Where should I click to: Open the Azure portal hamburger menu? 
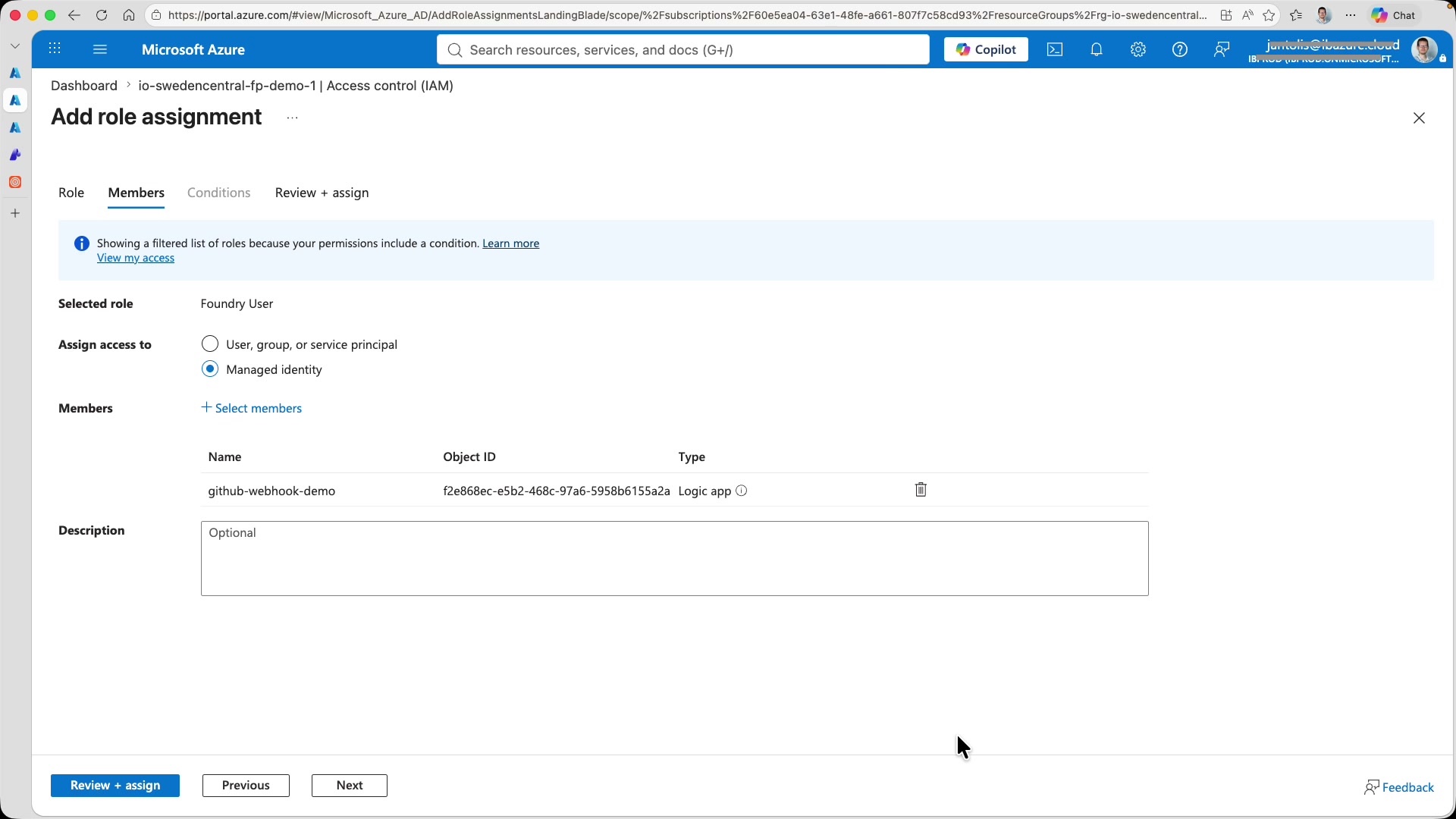pyautogui.click(x=100, y=49)
